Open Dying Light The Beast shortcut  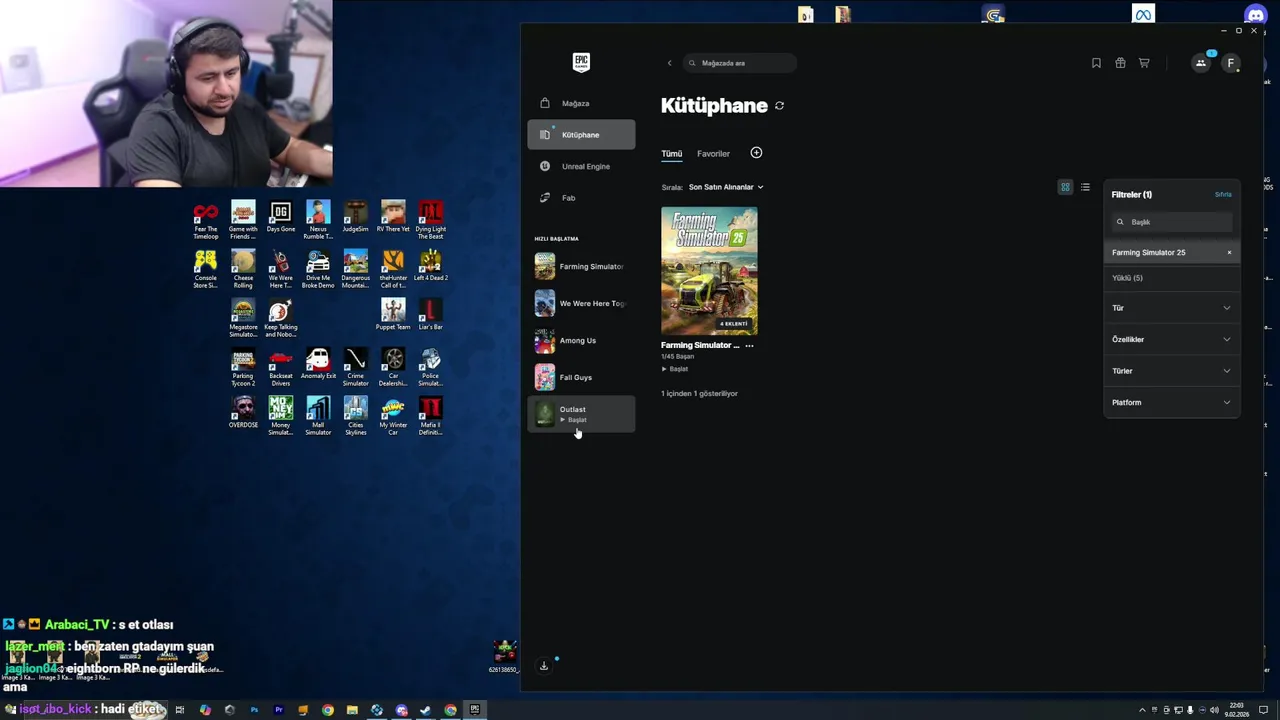pyautogui.click(x=431, y=221)
